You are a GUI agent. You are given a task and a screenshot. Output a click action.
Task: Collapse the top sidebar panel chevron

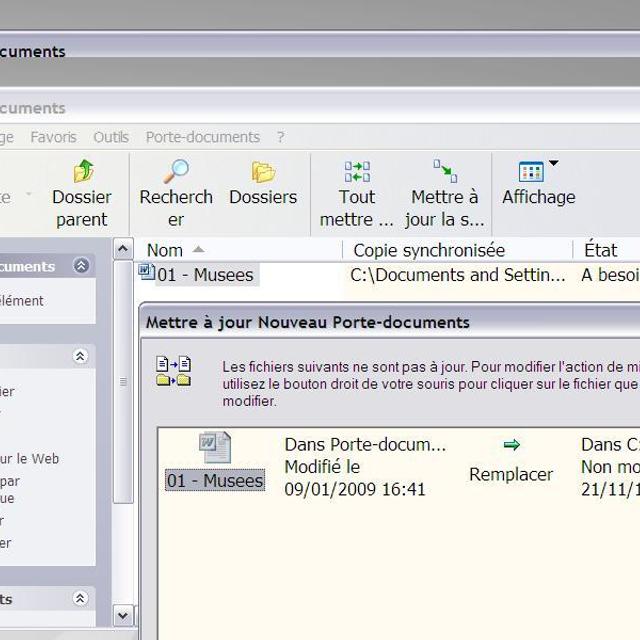point(81,266)
